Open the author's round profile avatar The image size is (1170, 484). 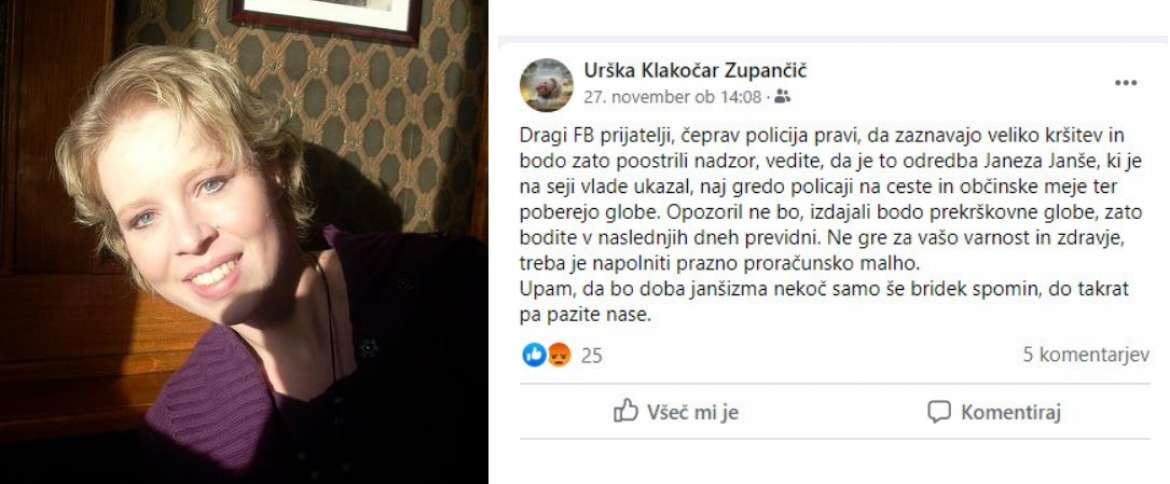(546, 85)
